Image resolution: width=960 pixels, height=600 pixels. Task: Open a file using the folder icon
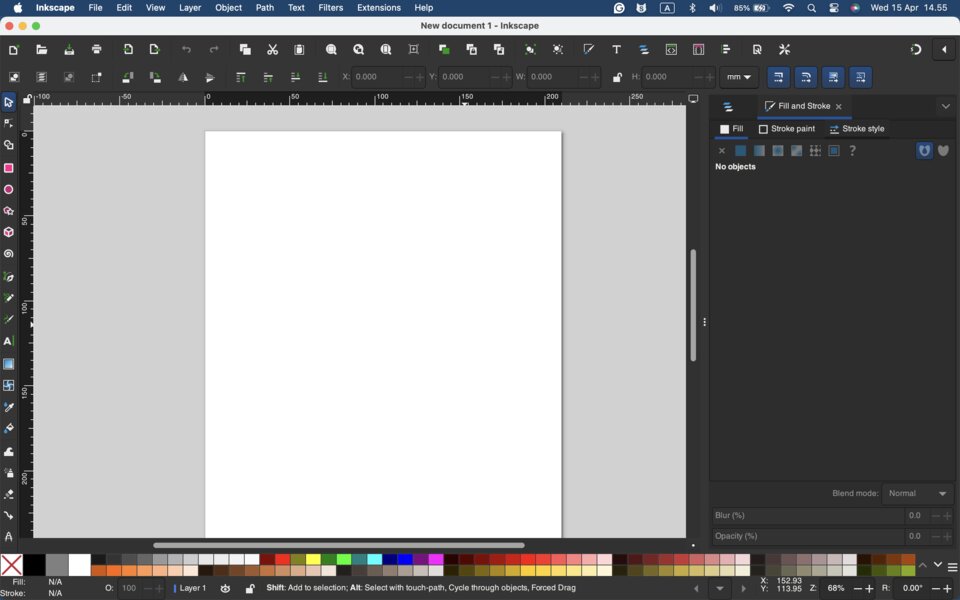(x=42, y=50)
